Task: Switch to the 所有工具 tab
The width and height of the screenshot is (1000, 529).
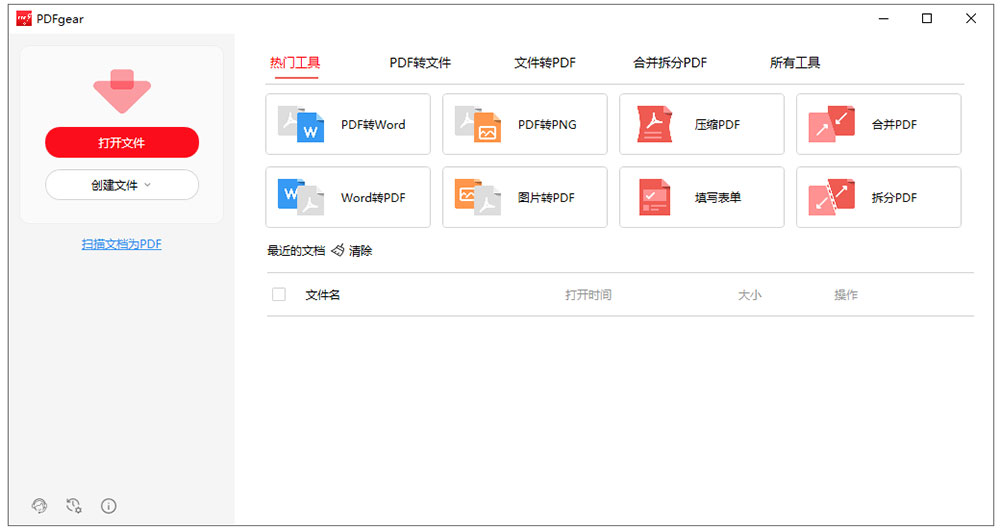Action: (x=795, y=63)
